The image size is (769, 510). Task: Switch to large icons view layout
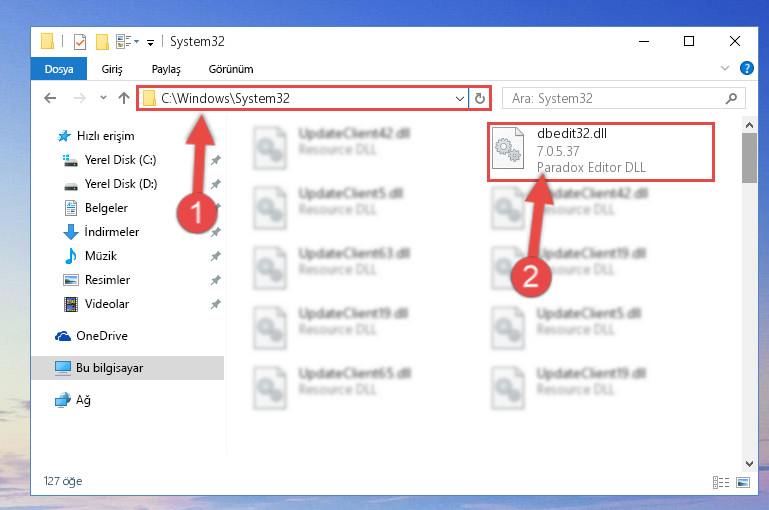point(743,482)
